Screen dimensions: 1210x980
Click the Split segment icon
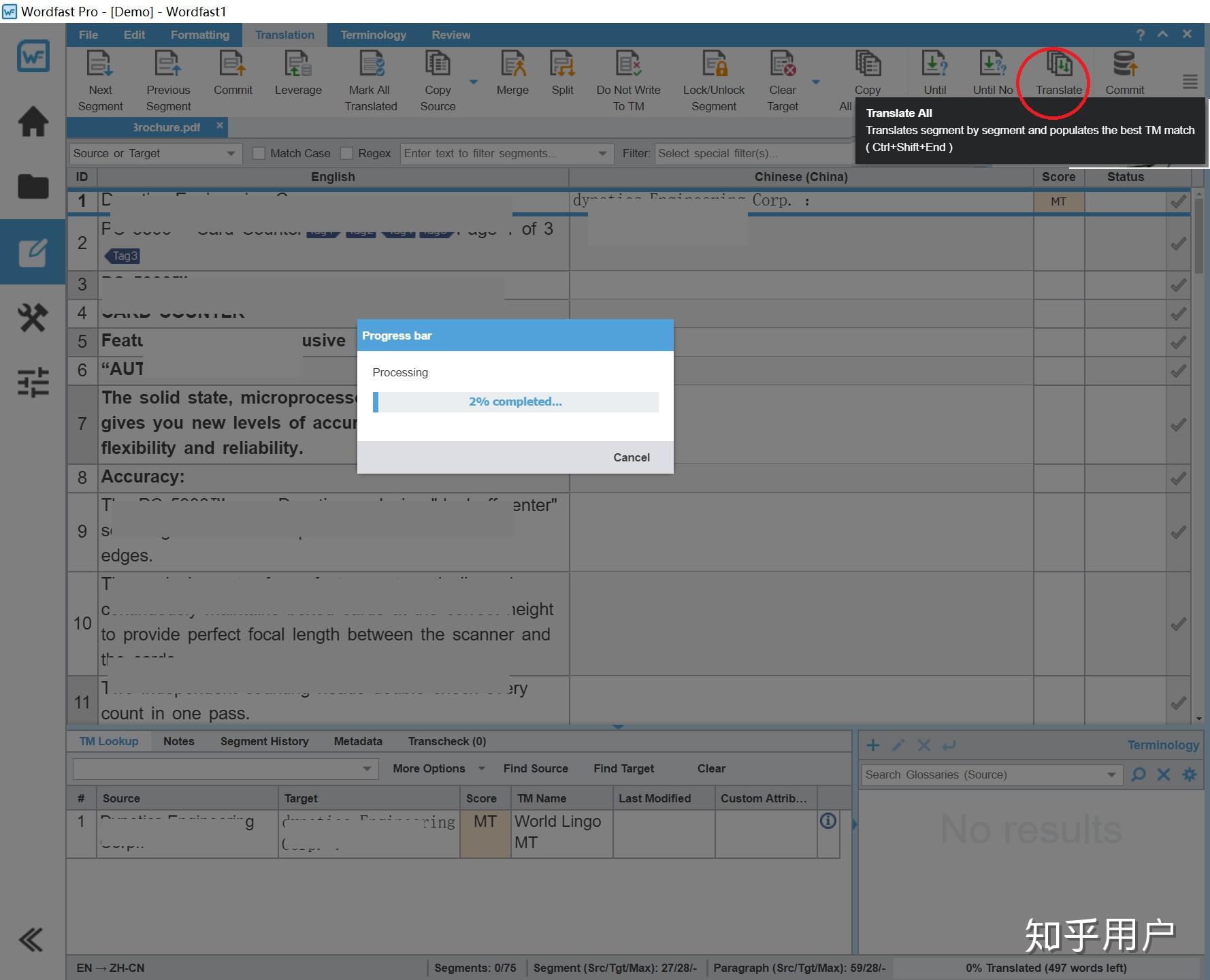point(563,63)
